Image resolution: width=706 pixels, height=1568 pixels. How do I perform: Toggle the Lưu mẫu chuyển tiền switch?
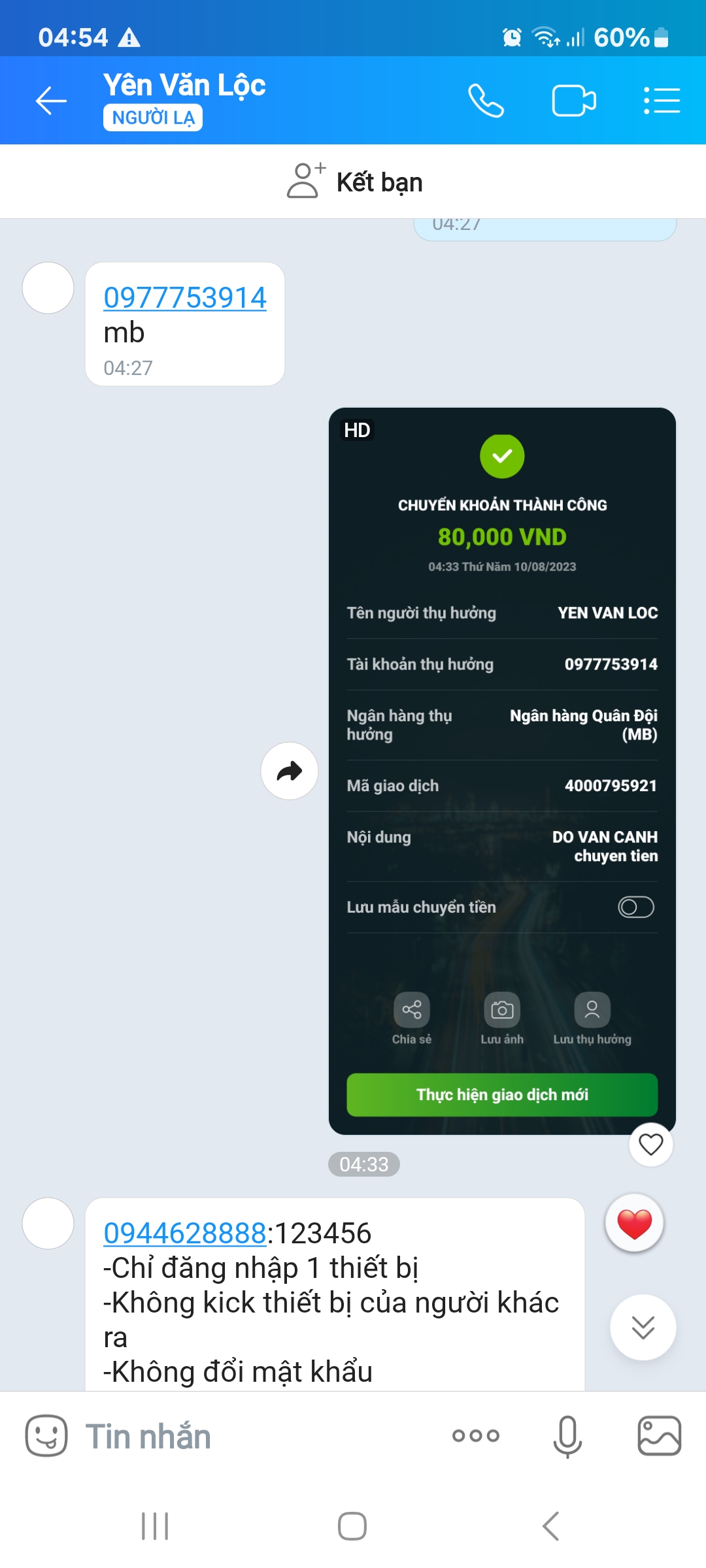point(636,907)
